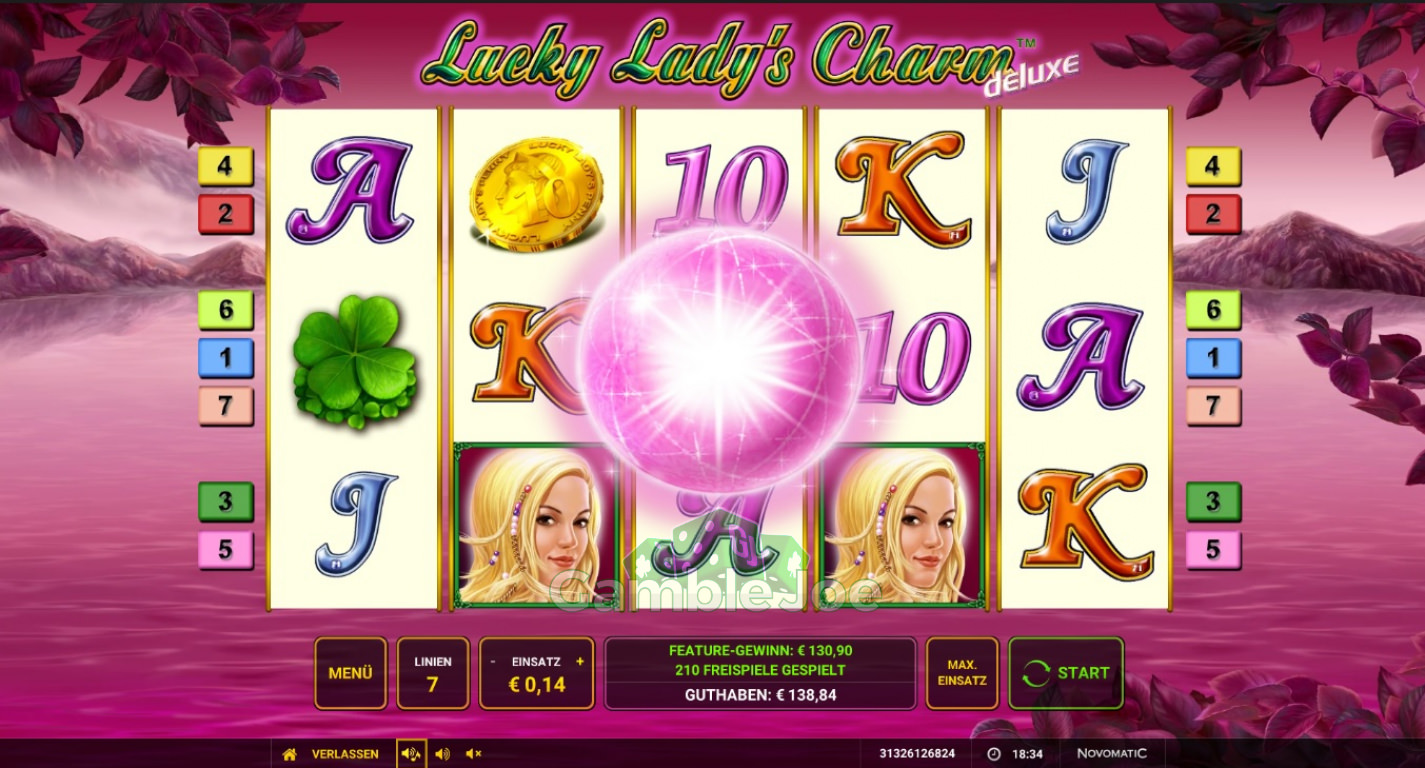The height and width of the screenshot is (768, 1425).
Task: Select blue payline marker 1 on right
Action: coord(1213,358)
